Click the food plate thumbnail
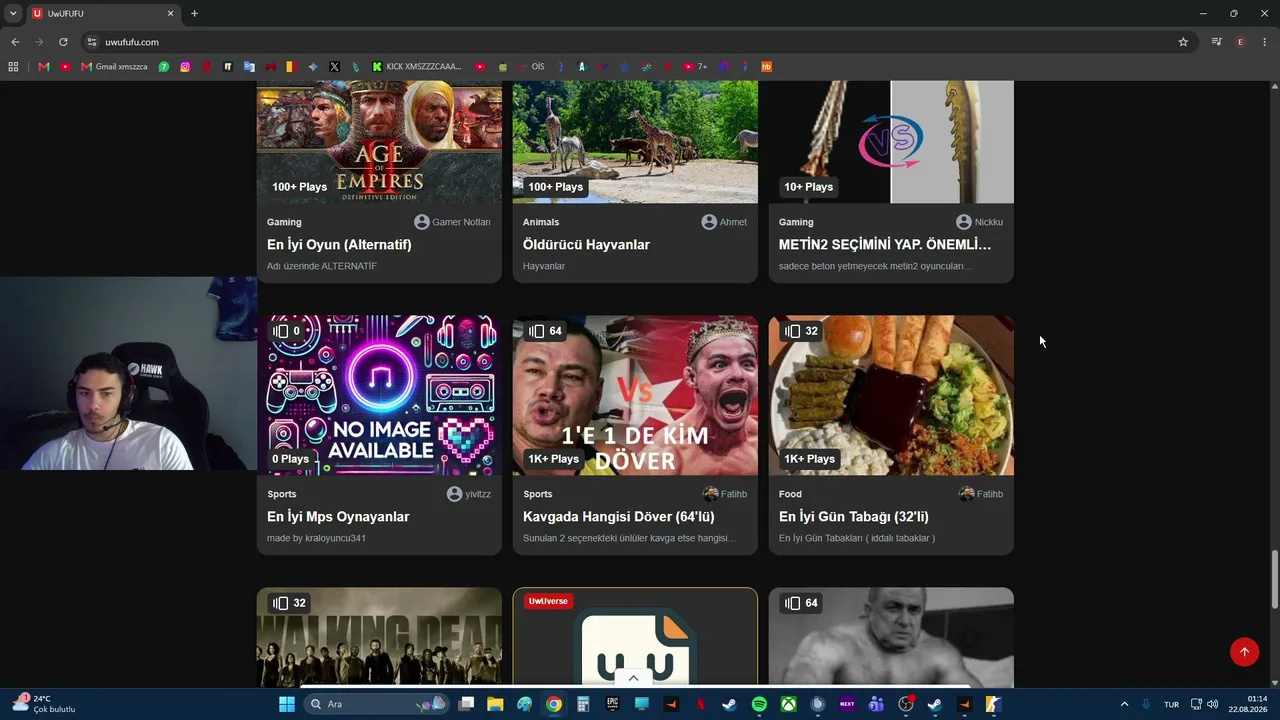The width and height of the screenshot is (1280, 720). [891, 395]
